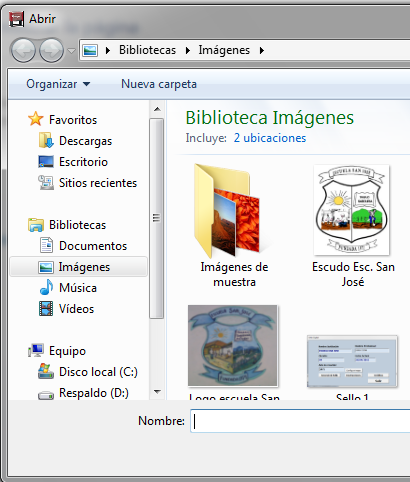Select the Sello 1 image thumbnail

pyautogui.click(x=352, y=361)
